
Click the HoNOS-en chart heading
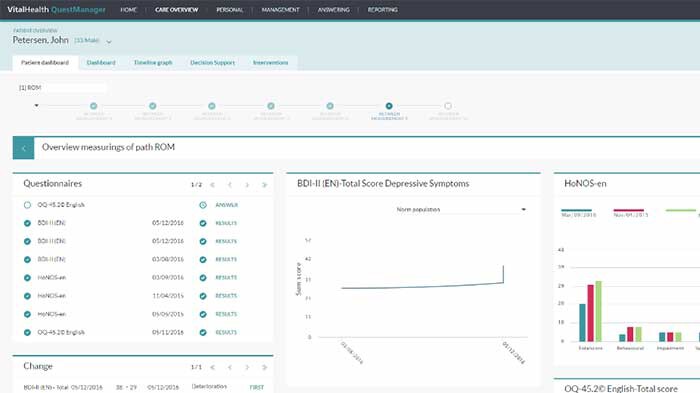(x=585, y=184)
